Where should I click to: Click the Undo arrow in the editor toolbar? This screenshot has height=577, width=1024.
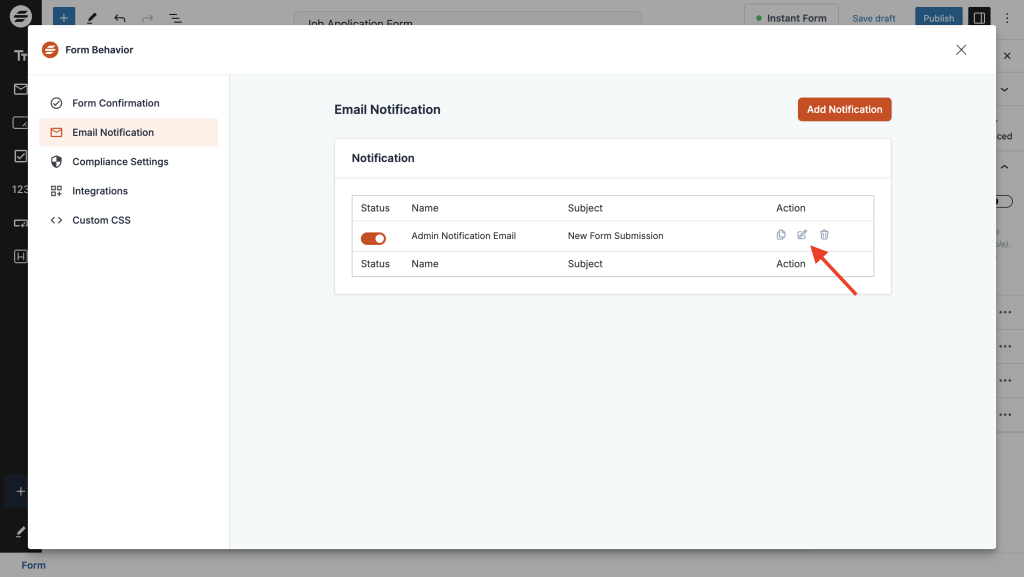pyautogui.click(x=119, y=17)
